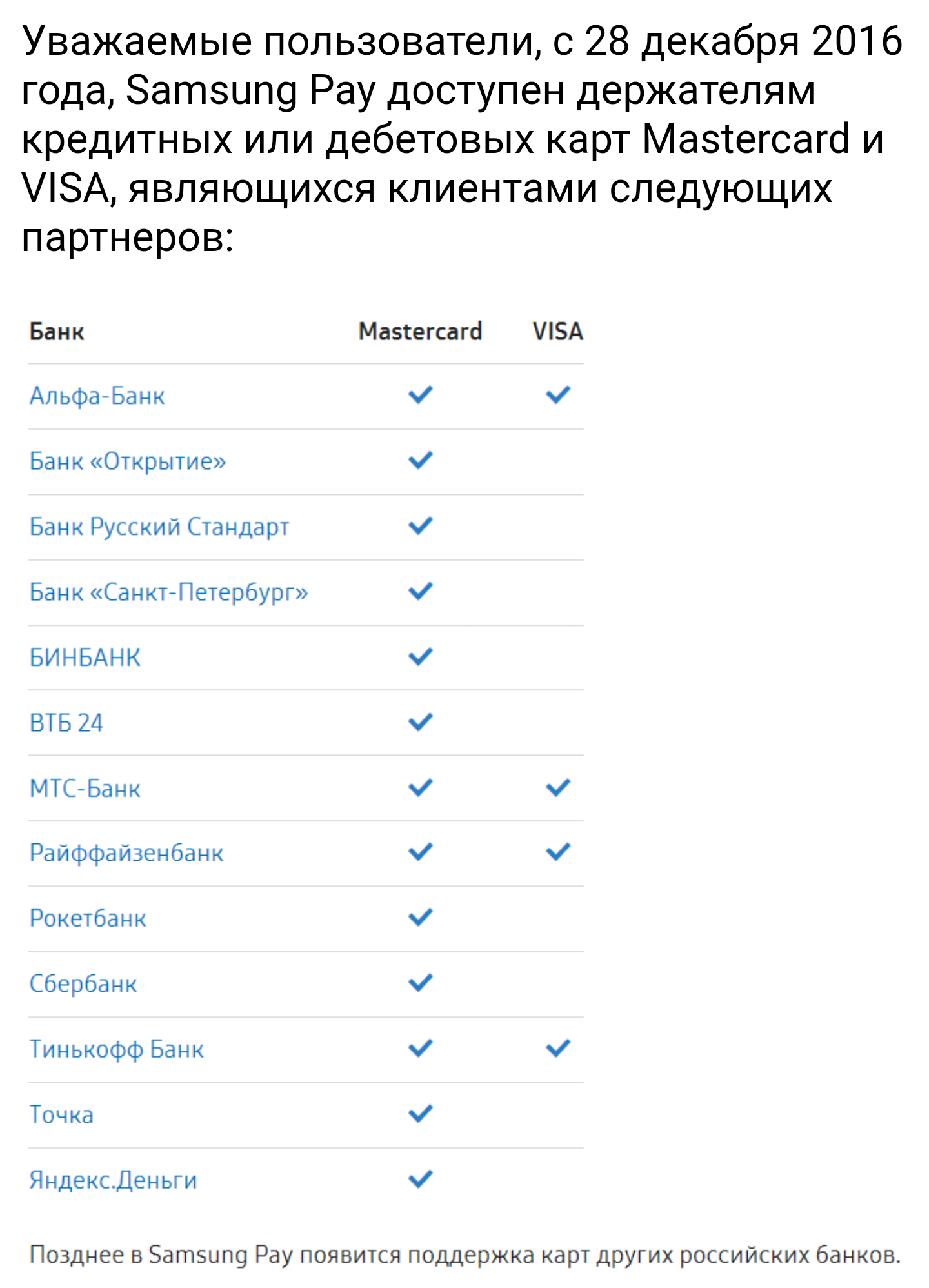Open the БИНБАНК link

(x=85, y=658)
